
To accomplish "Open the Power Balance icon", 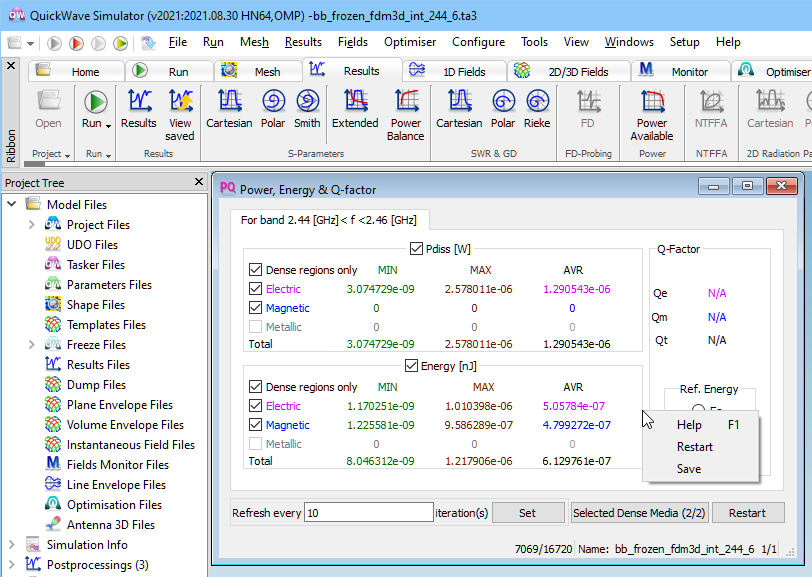I will pos(407,100).
